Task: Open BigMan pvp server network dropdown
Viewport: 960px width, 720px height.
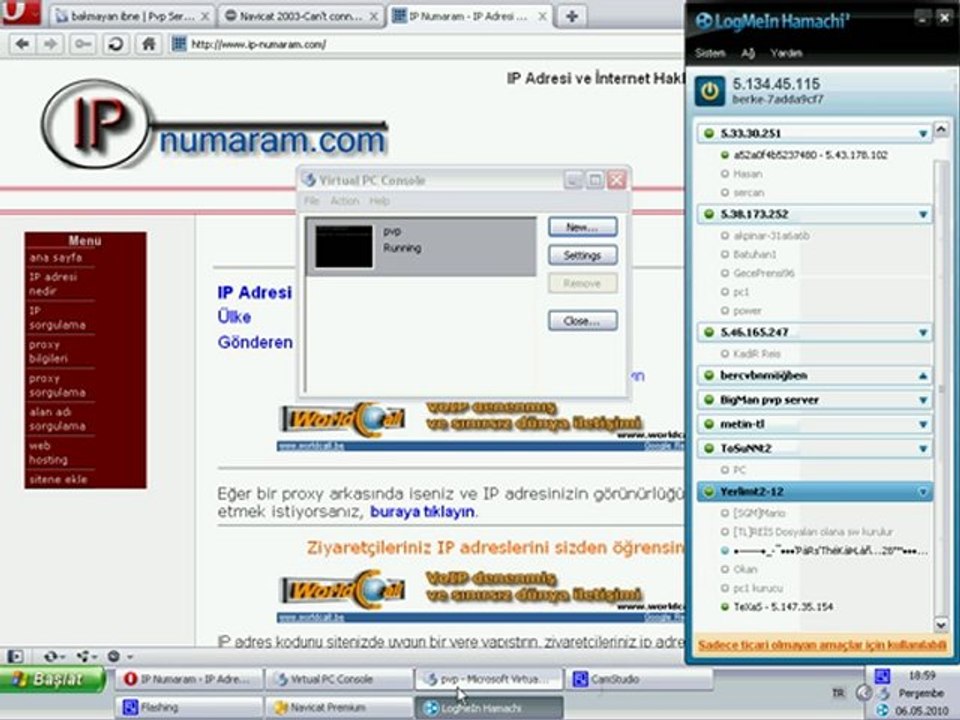Action: click(923, 400)
